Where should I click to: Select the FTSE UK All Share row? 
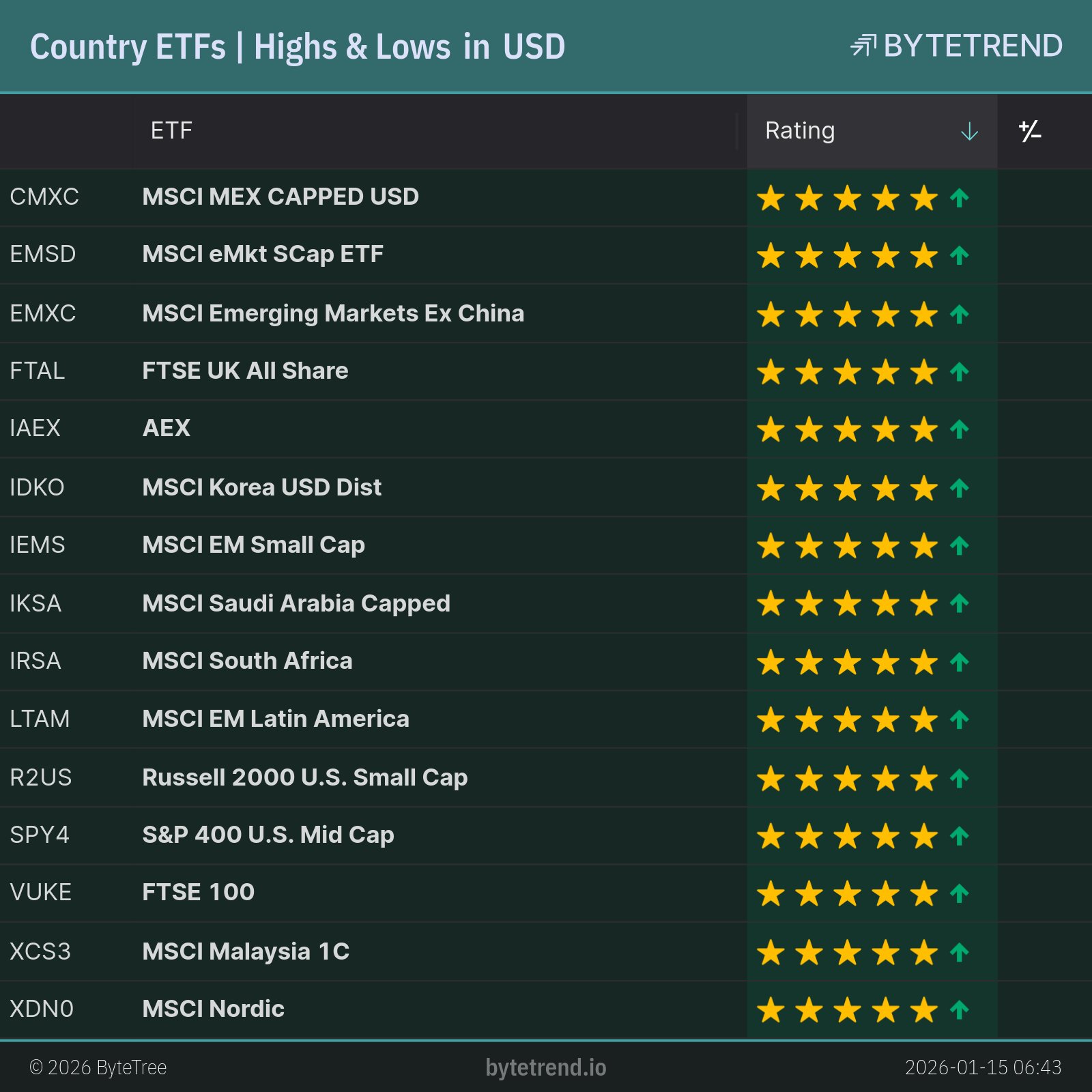tap(245, 371)
